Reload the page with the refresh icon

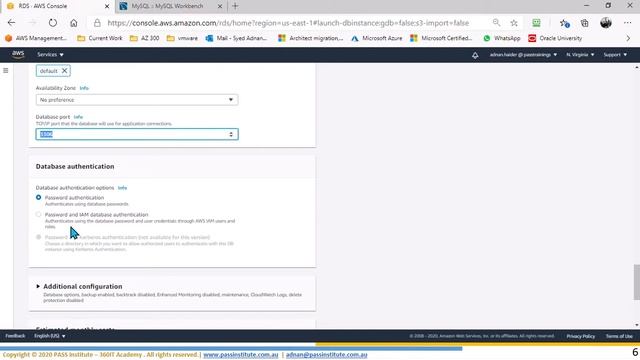pos(53,23)
